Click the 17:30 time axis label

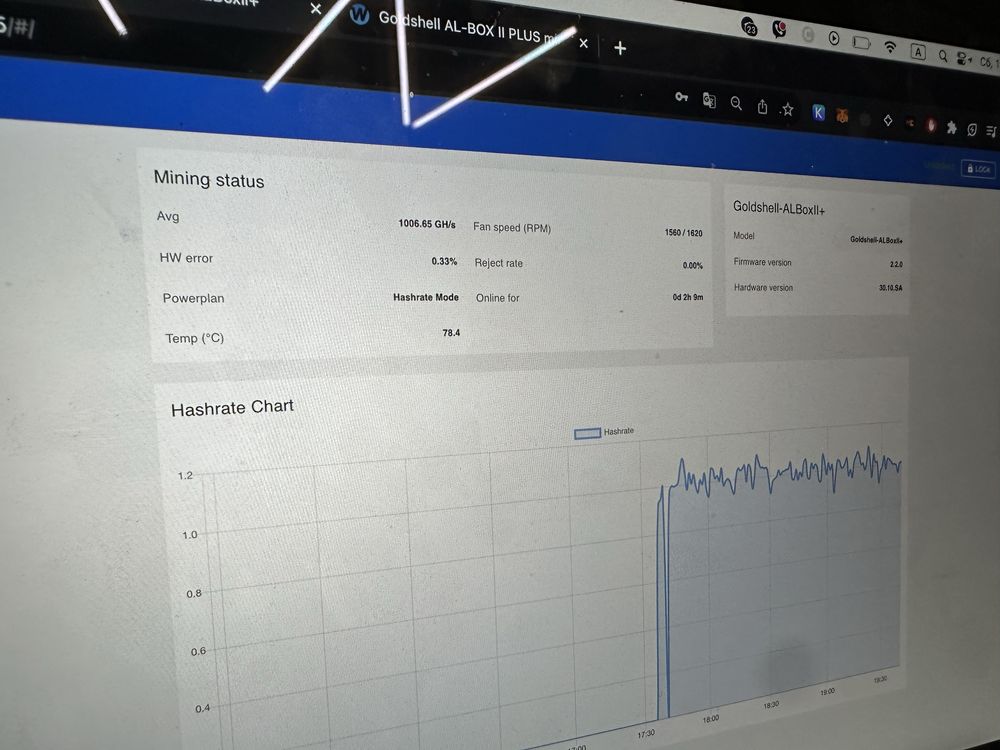(x=646, y=734)
